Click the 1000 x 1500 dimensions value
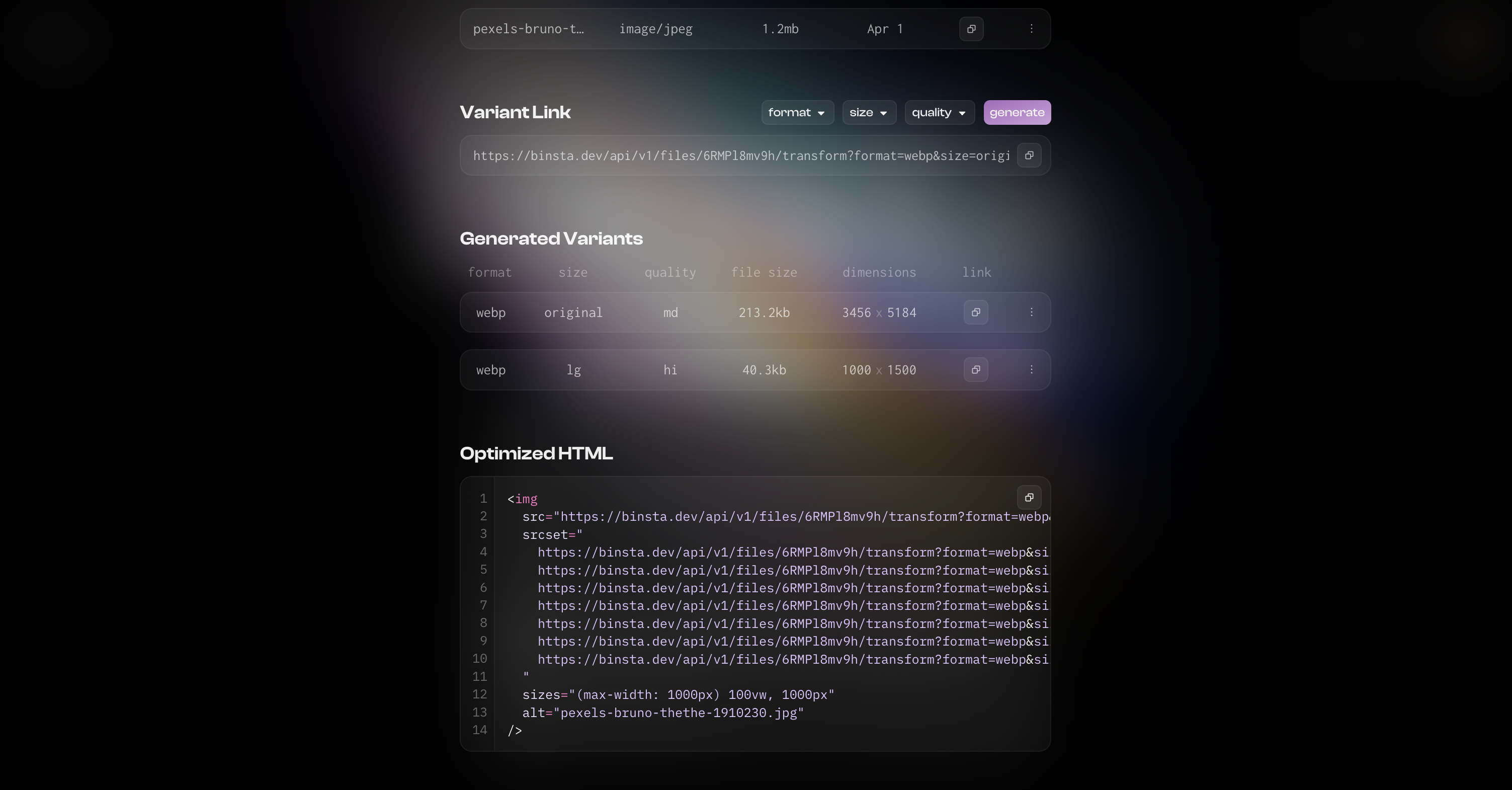 click(x=879, y=370)
